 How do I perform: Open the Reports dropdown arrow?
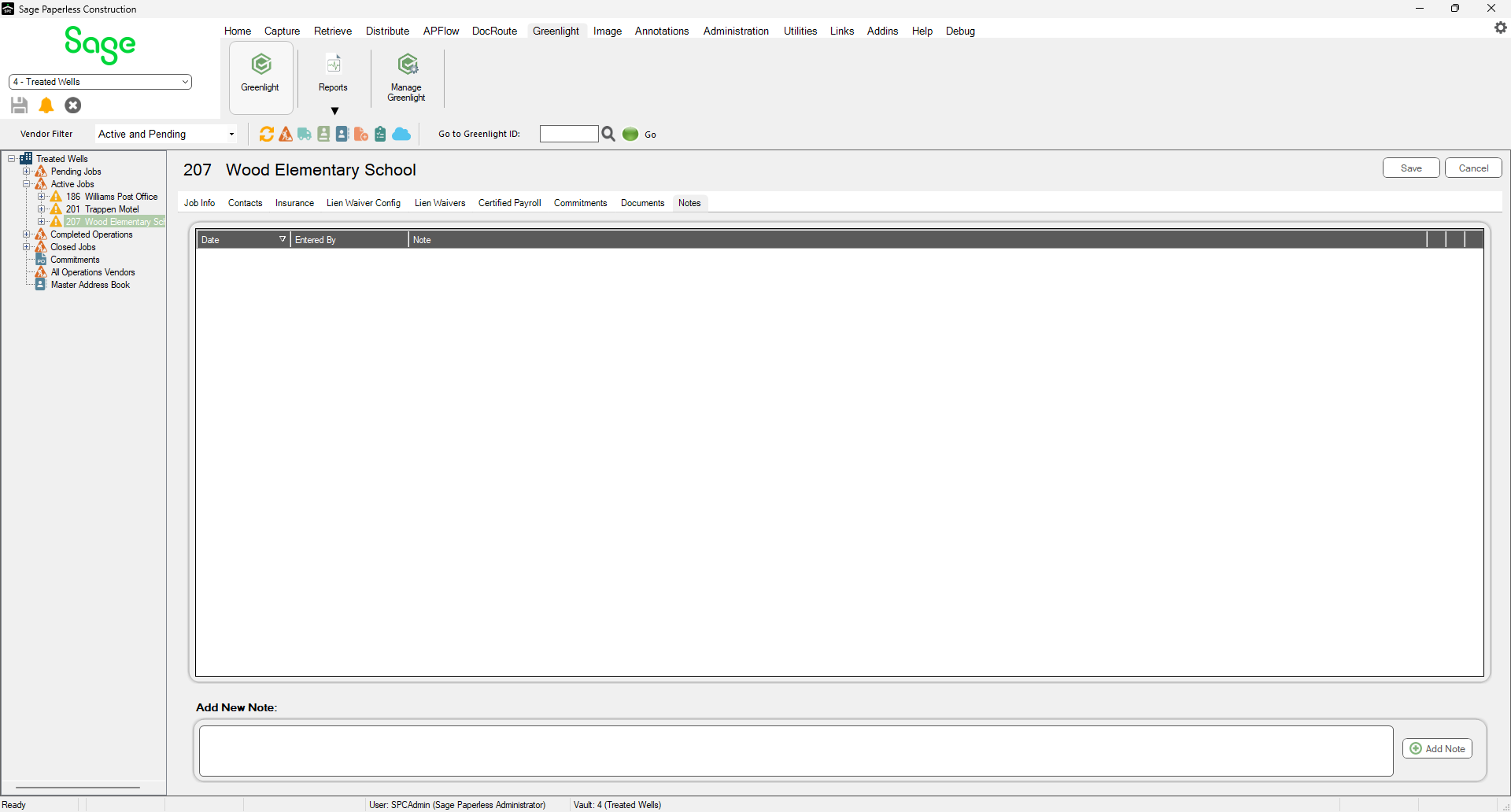coord(334,111)
